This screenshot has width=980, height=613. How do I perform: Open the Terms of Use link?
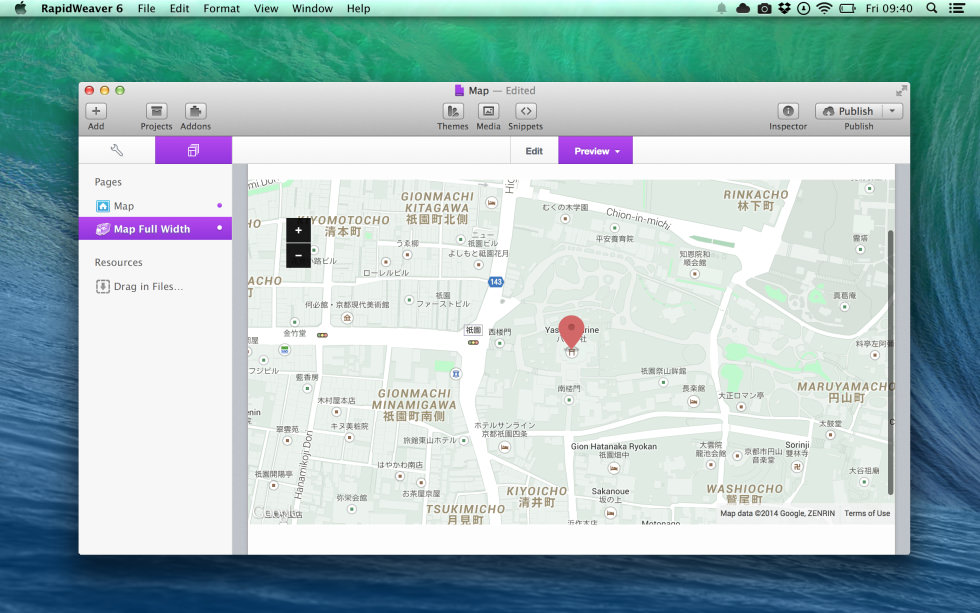(x=867, y=513)
